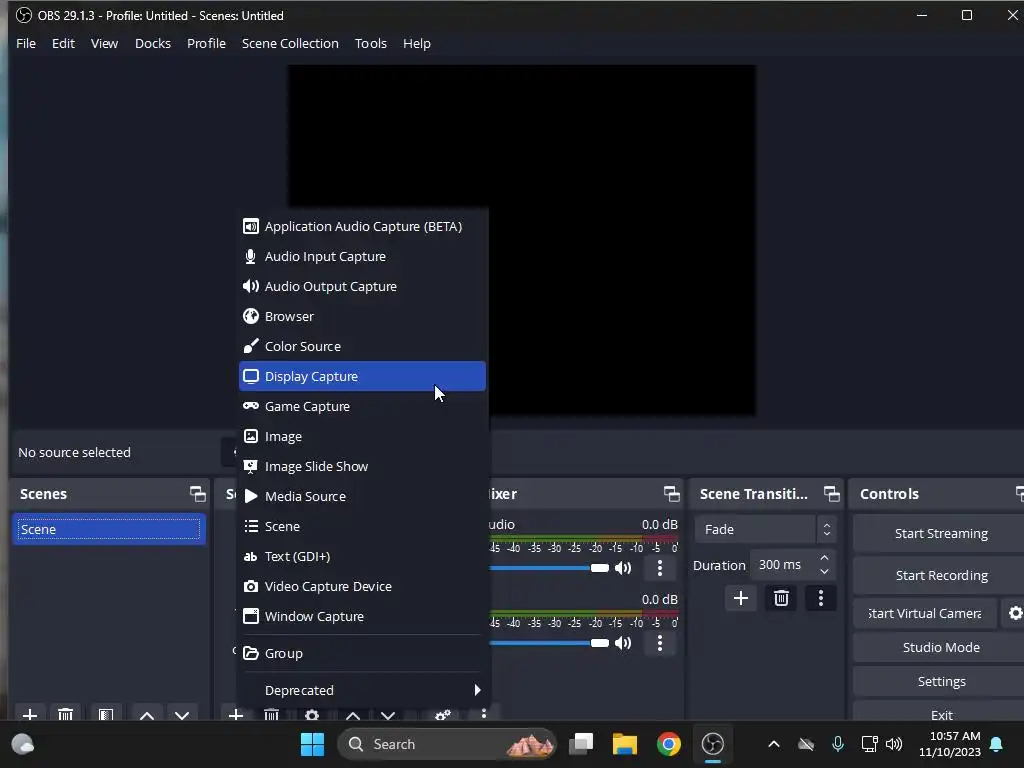Start the Virtual Camera
The image size is (1024, 768).
pyautogui.click(x=925, y=614)
